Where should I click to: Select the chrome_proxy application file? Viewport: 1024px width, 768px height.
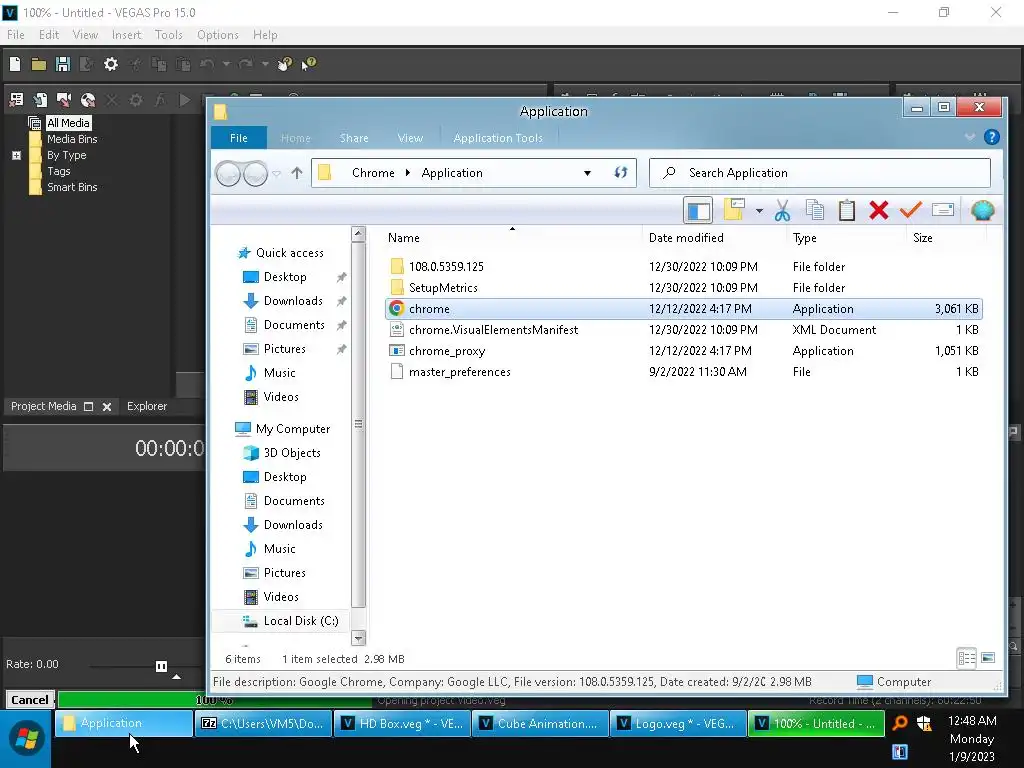point(683,351)
